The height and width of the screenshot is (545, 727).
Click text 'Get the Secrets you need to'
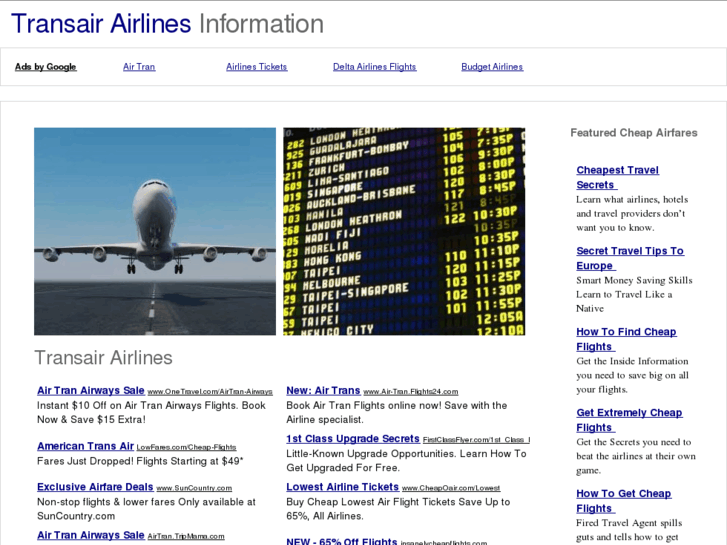coord(633,442)
